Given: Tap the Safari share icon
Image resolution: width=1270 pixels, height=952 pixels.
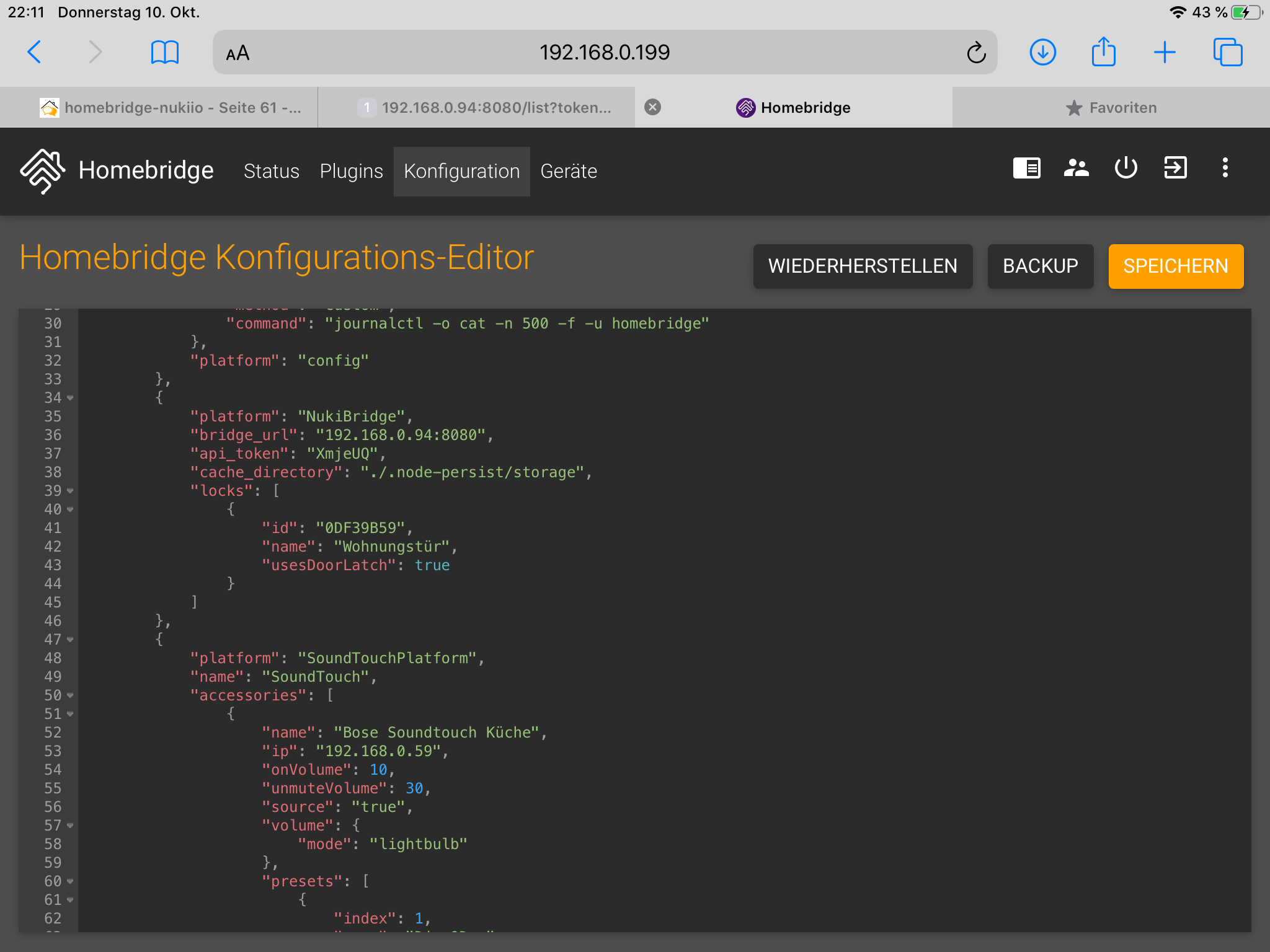Looking at the screenshot, I should point(1103,53).
